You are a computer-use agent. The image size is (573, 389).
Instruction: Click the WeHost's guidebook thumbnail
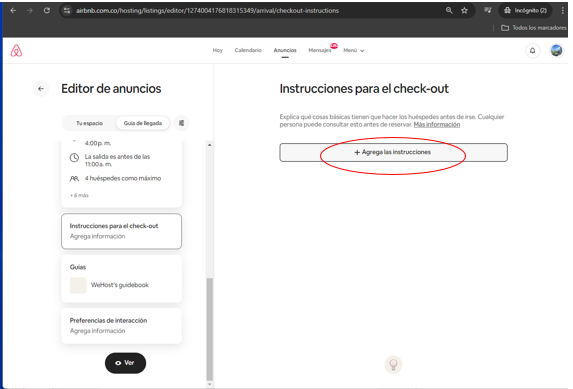pyautogui.click(x=78, y=285)
